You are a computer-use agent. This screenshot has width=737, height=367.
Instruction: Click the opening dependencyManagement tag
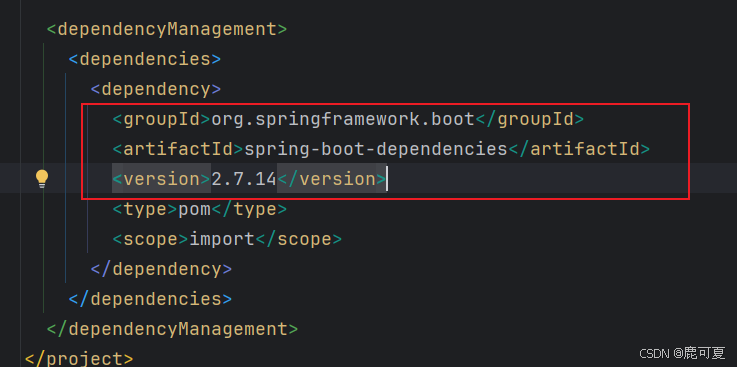[167, 30]
